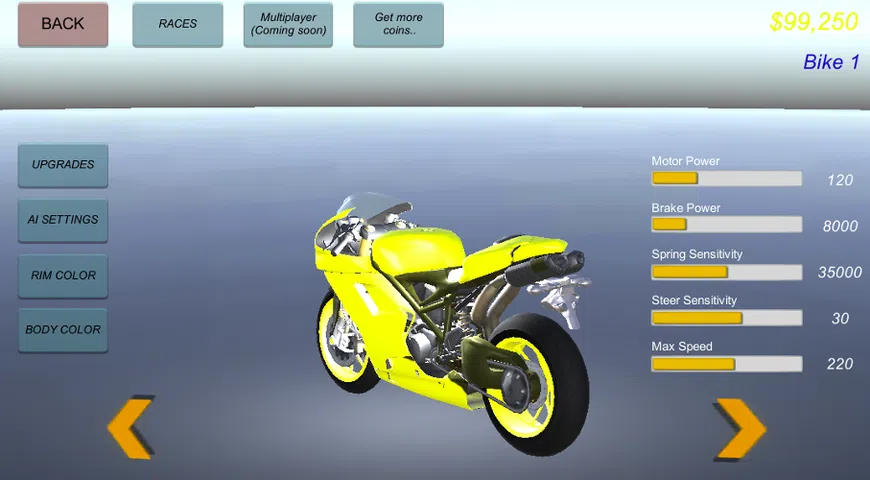Click the Max Speed bar
Viewport: 870px width, 480px height.
(x=726, y=364)
